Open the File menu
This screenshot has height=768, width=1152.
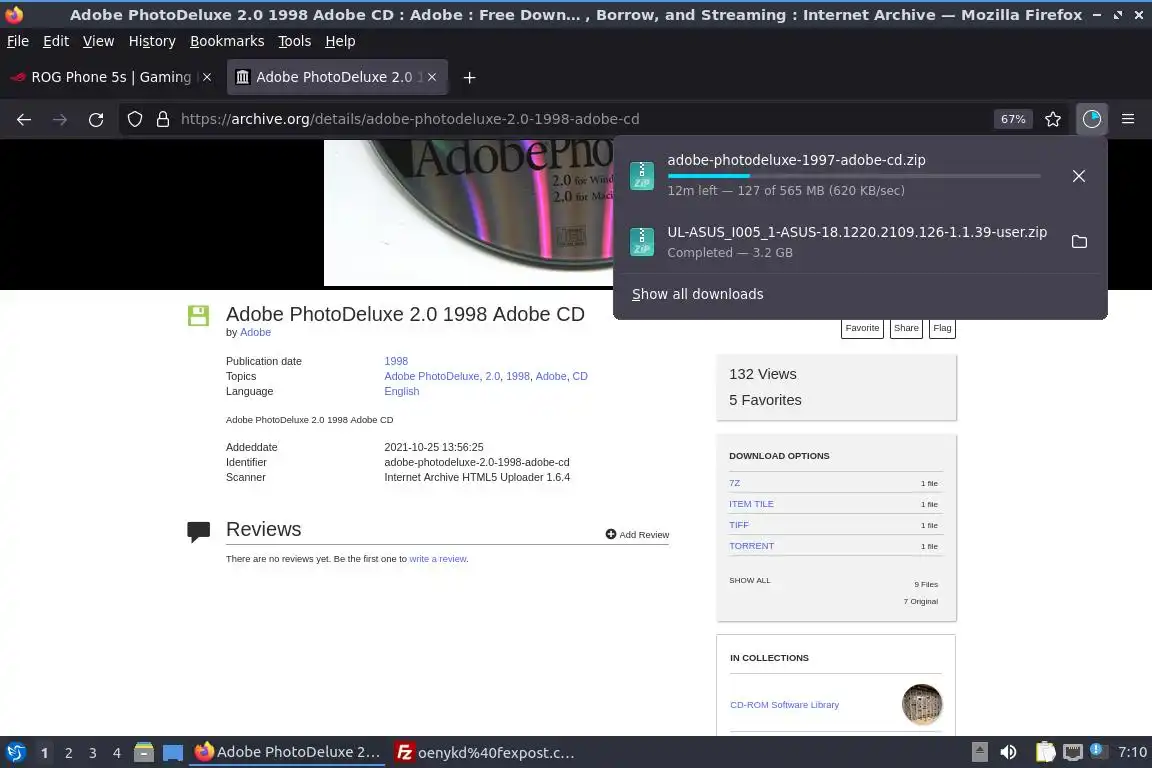18,41
